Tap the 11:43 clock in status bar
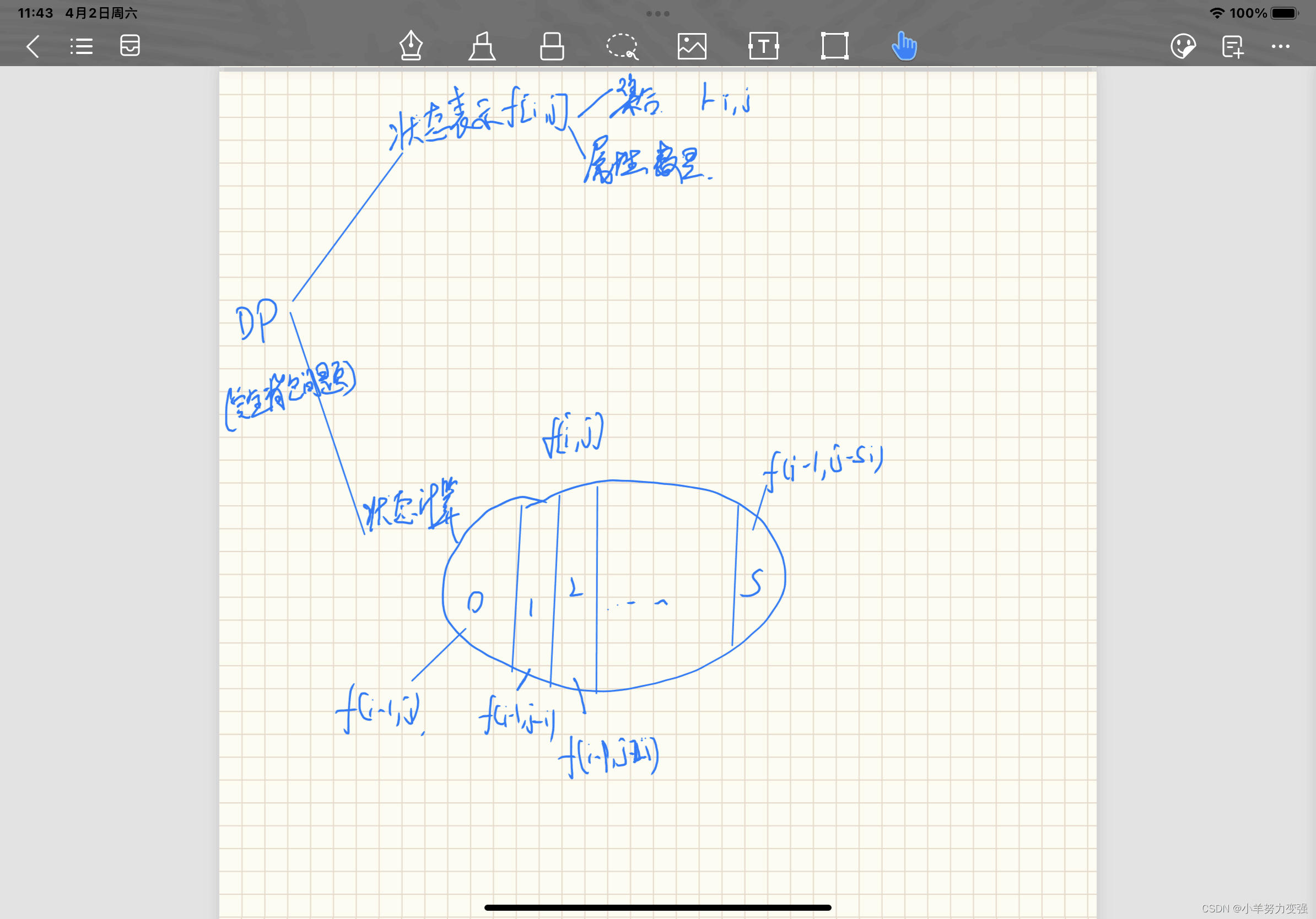The width and height of the screenshot is (1316, 919). (35, 13)
